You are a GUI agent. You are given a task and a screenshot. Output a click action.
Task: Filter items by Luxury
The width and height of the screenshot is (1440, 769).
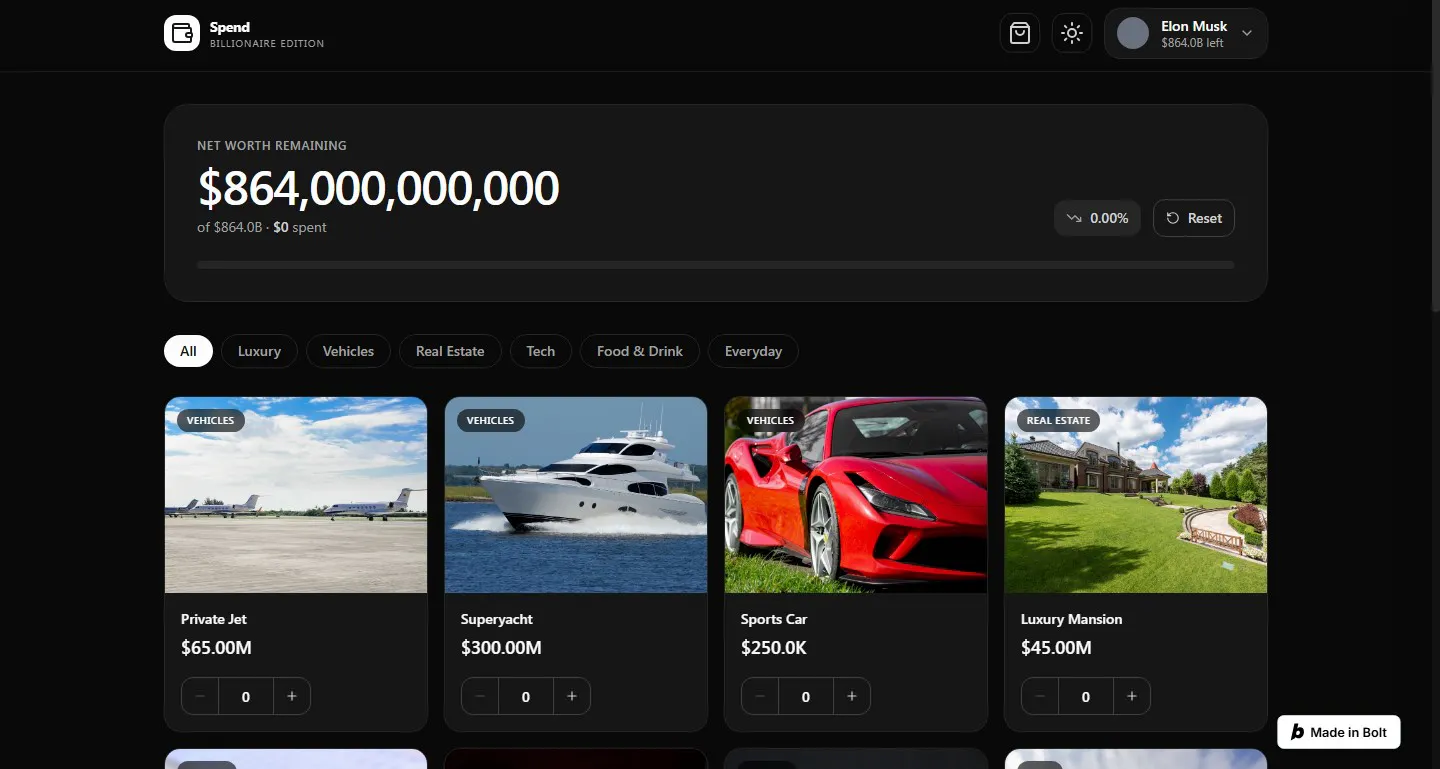pos(259,351)
